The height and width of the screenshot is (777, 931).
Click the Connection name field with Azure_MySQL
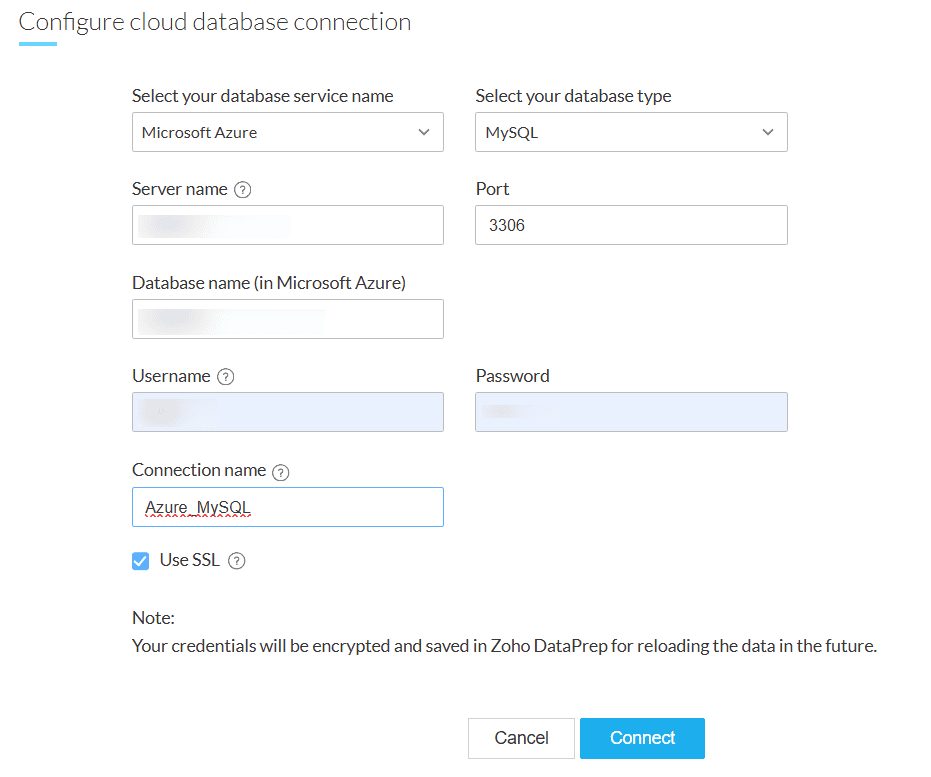287,507
